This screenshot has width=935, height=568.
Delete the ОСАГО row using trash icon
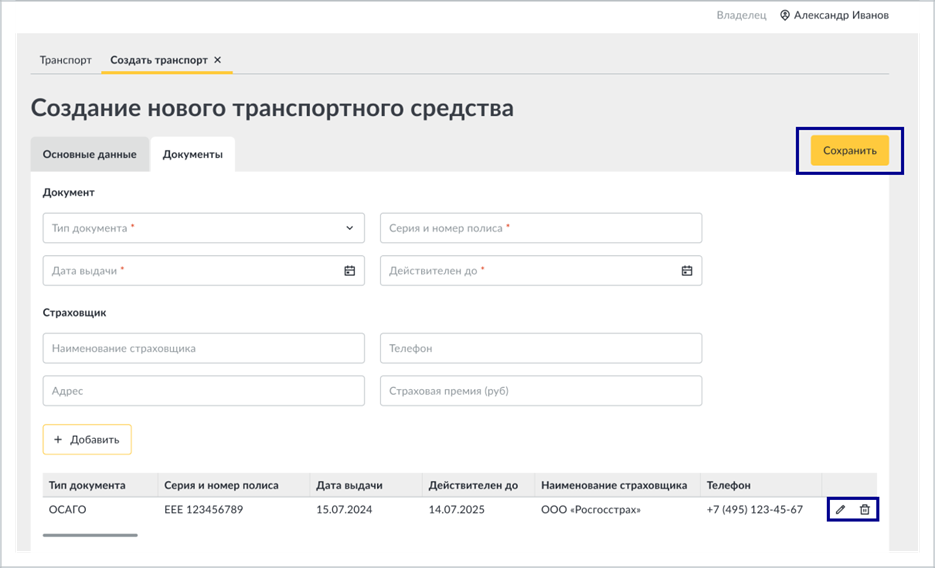click(865, 510)
